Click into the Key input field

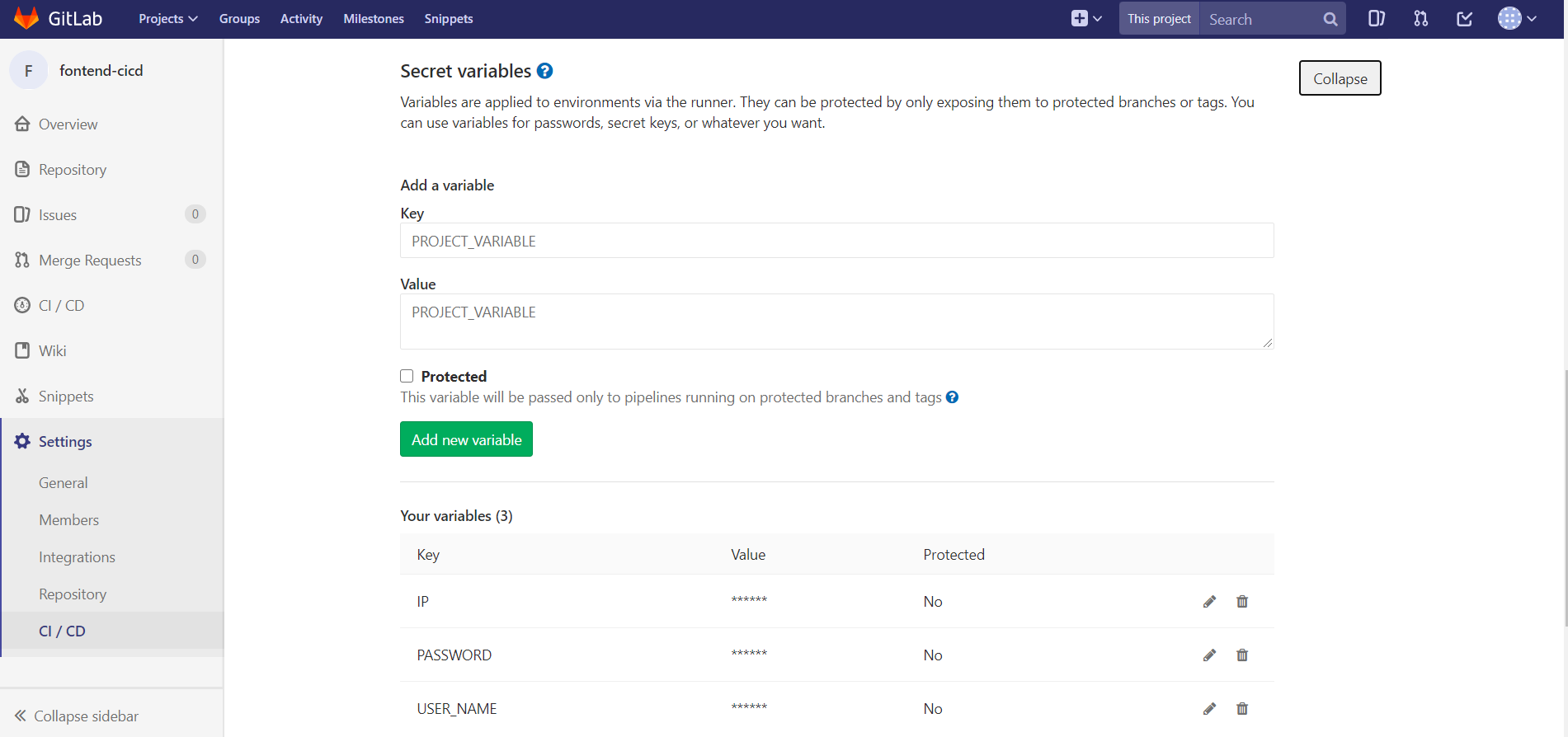tap(837, 241)
